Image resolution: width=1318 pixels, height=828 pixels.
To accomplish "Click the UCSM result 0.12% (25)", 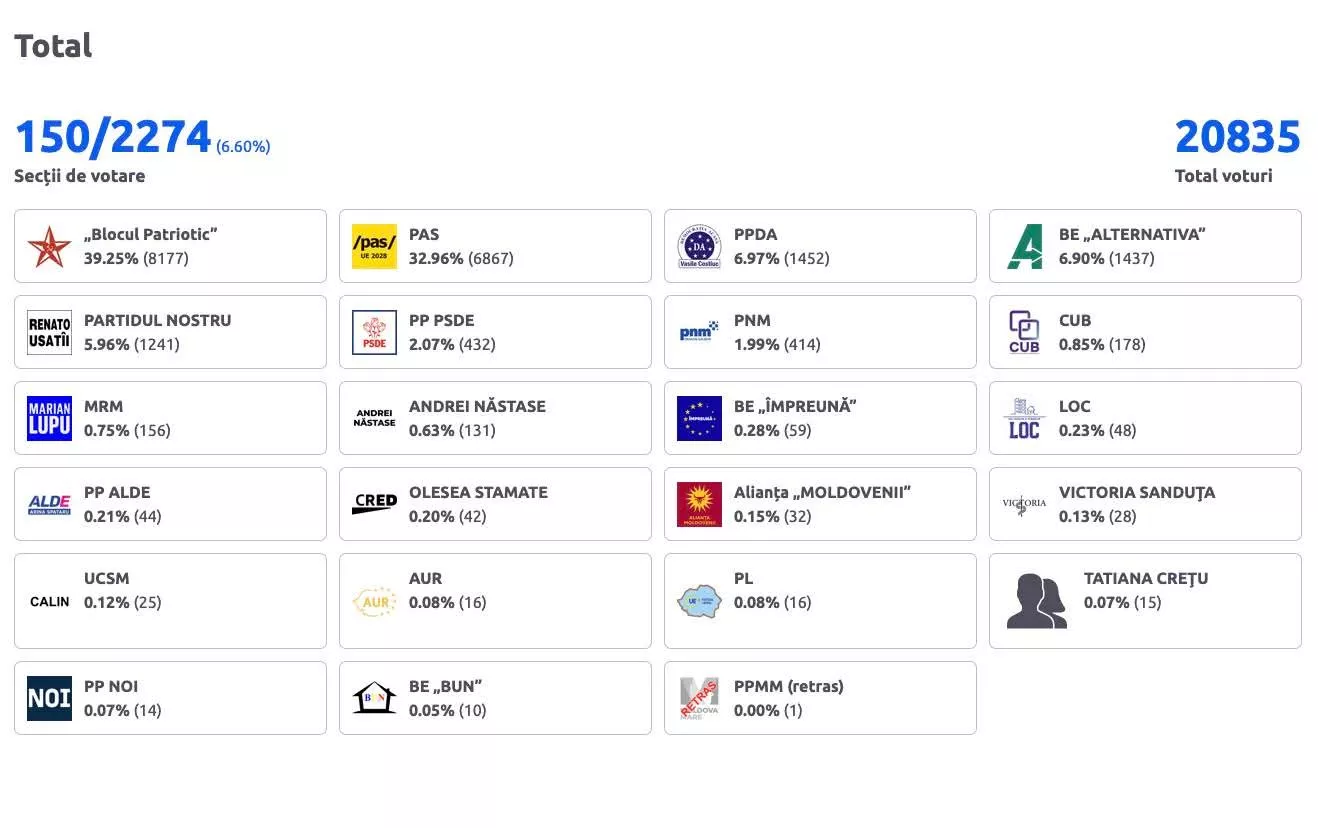I will 123,602.
